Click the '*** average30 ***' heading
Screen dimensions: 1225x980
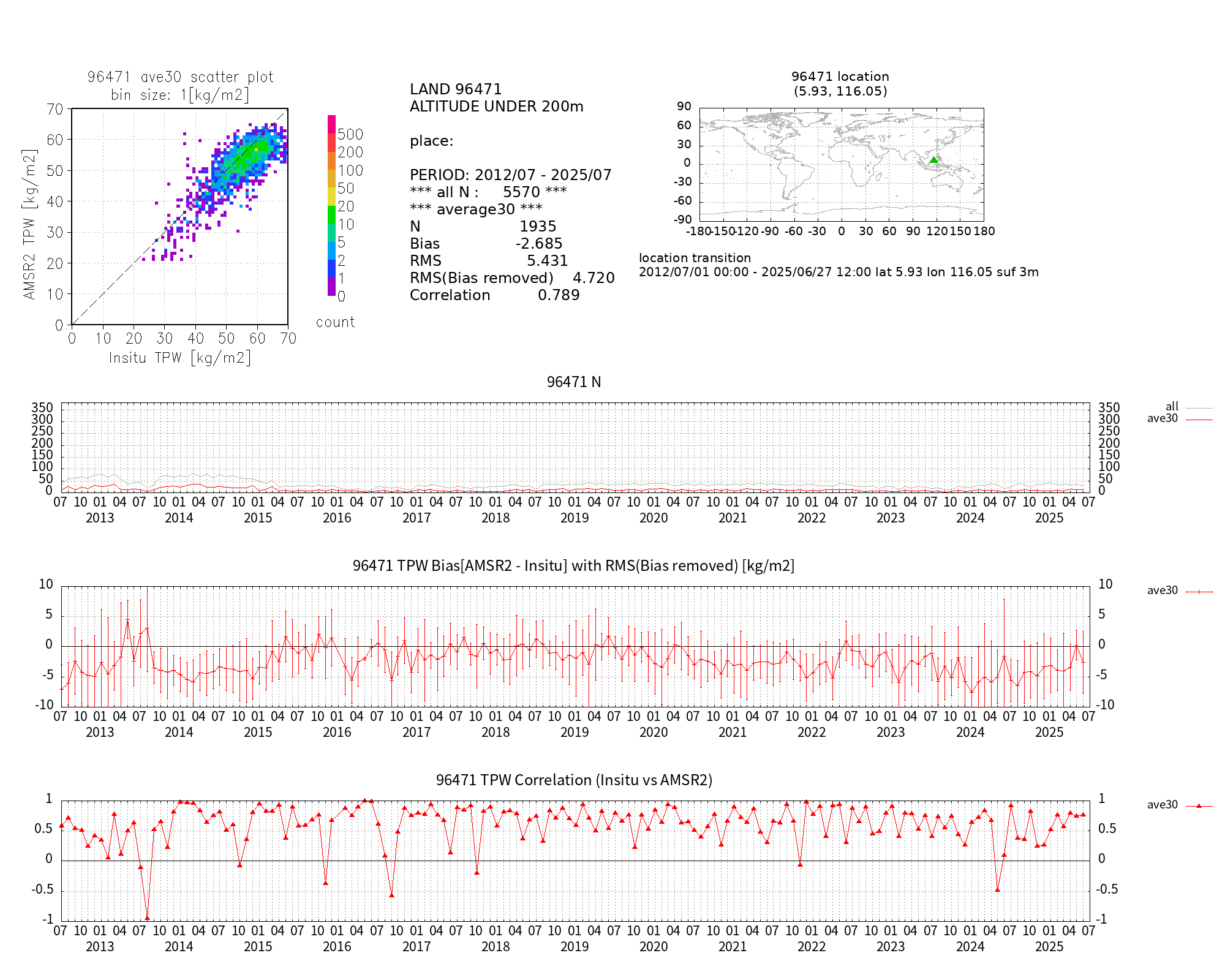coord(476,209)
